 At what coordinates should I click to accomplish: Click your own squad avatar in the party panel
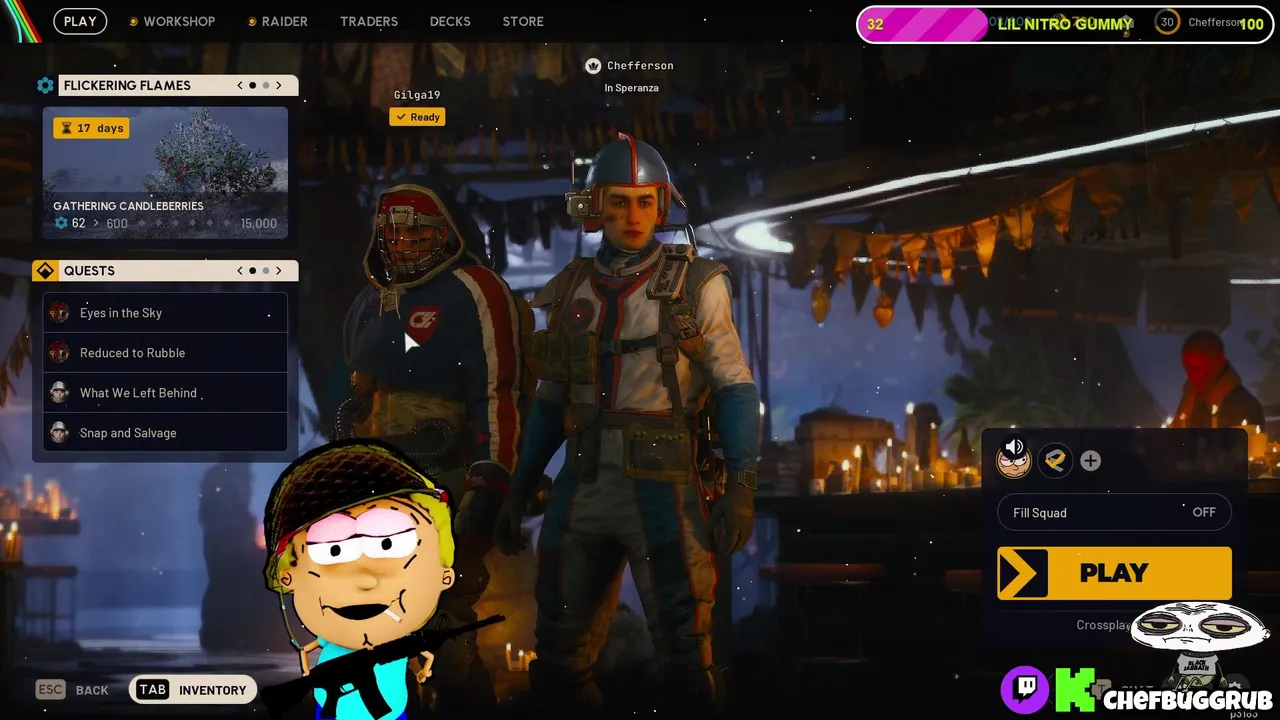click(x=1014, y=463)
